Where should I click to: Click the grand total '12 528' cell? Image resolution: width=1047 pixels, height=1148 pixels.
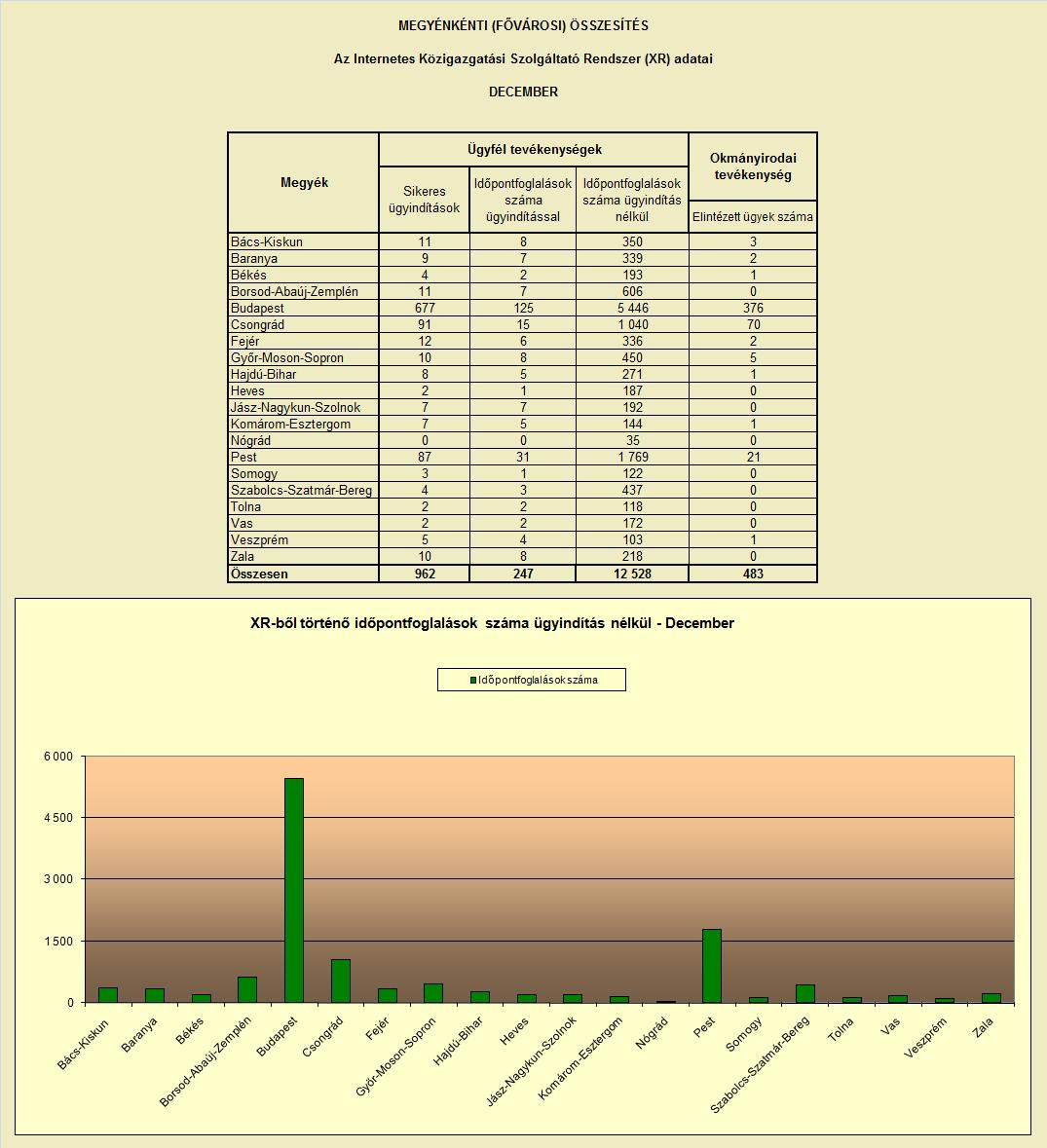pyautogui.click(x=633, y=574)
